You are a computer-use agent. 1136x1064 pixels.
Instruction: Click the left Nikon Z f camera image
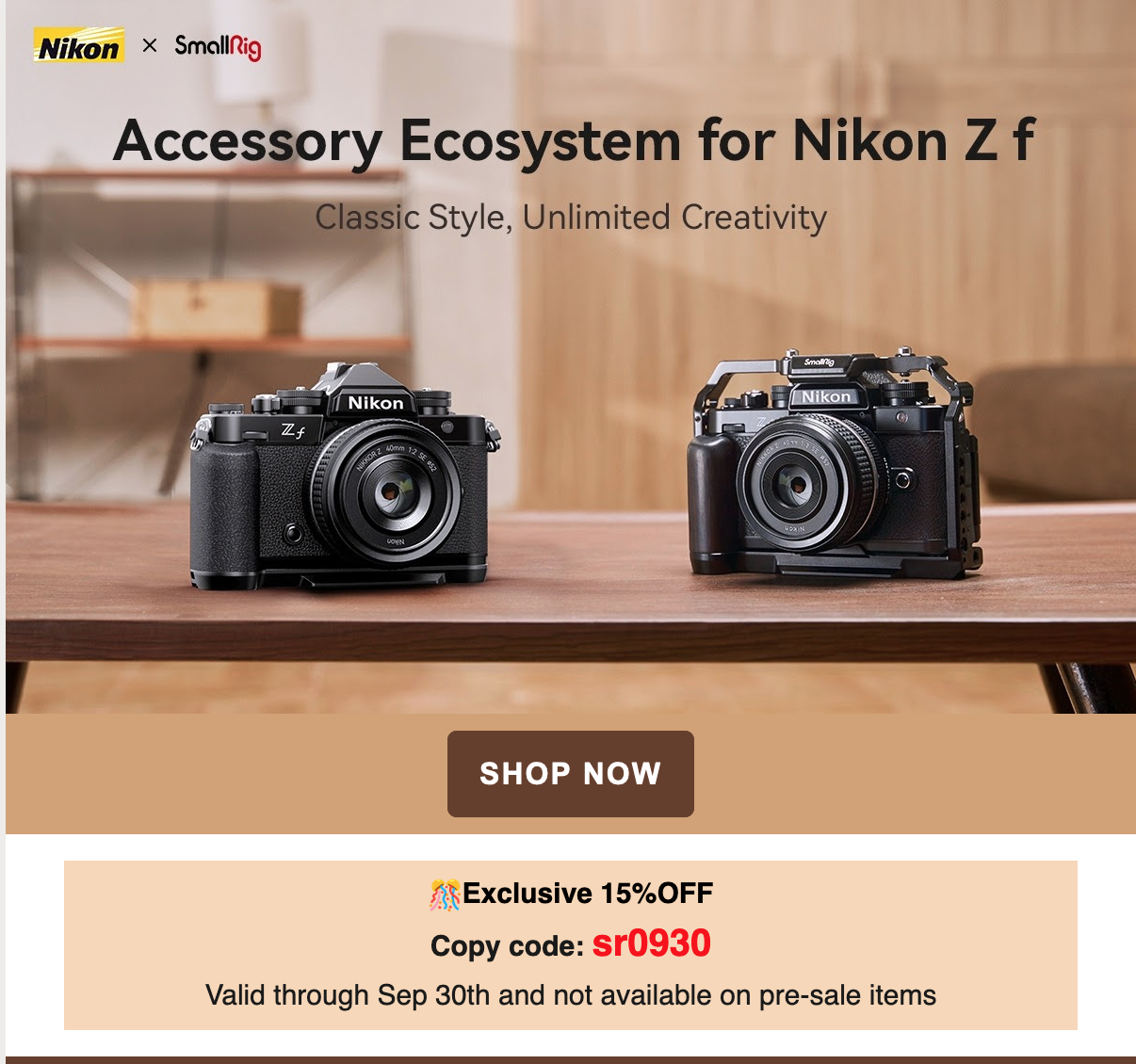[344, 477]
